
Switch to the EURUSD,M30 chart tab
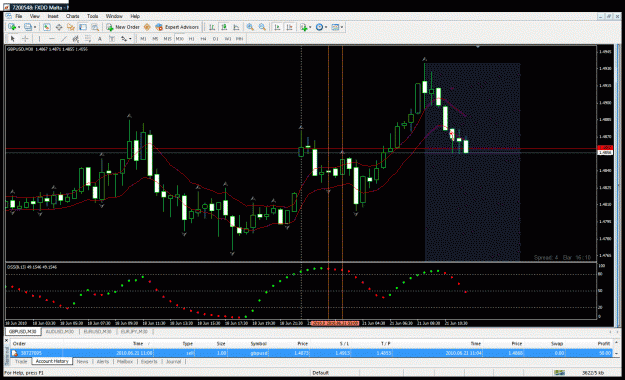click(x=97, y=332)
